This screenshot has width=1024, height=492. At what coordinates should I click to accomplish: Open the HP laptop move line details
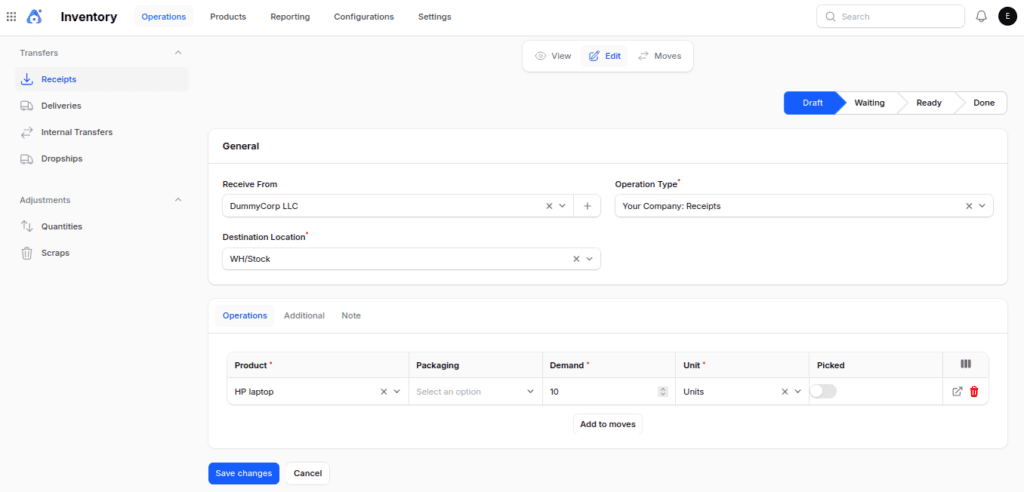(x=957, y=392)
